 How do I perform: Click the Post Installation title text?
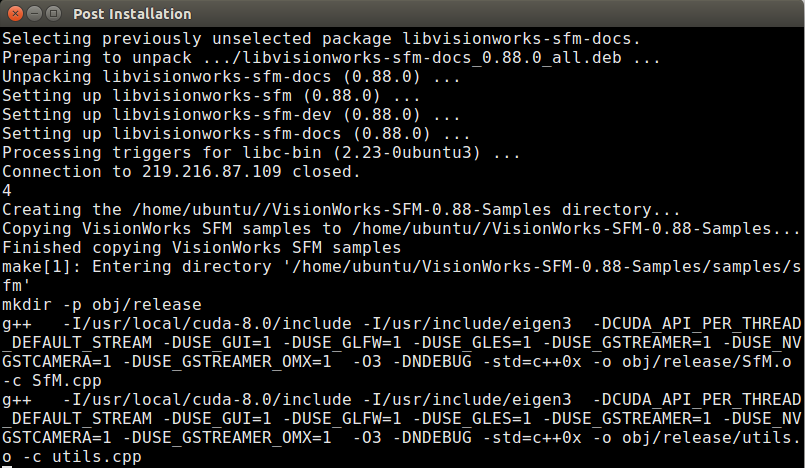pyautogui.click(x=132, y=14)
